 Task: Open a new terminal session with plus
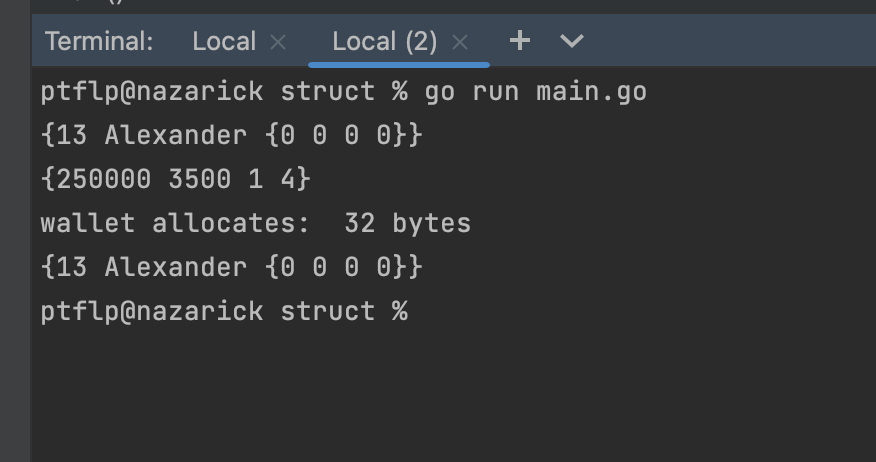tap(518, 41)
